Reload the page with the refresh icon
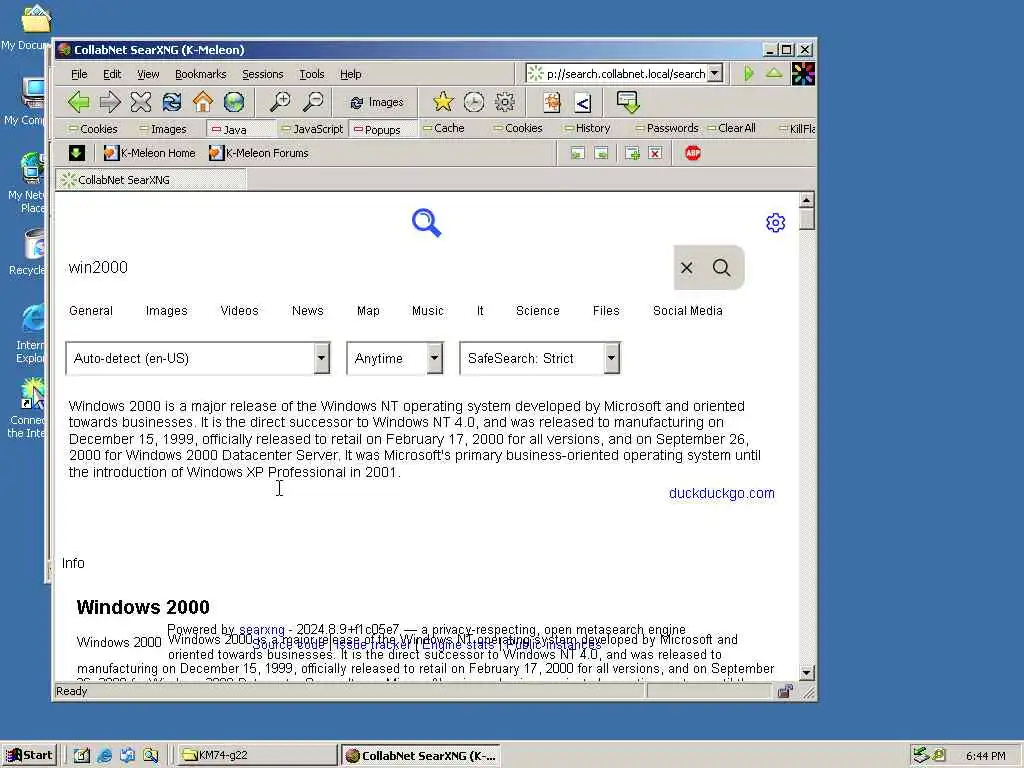This screenshot has width=1024, height=768. 172,102
